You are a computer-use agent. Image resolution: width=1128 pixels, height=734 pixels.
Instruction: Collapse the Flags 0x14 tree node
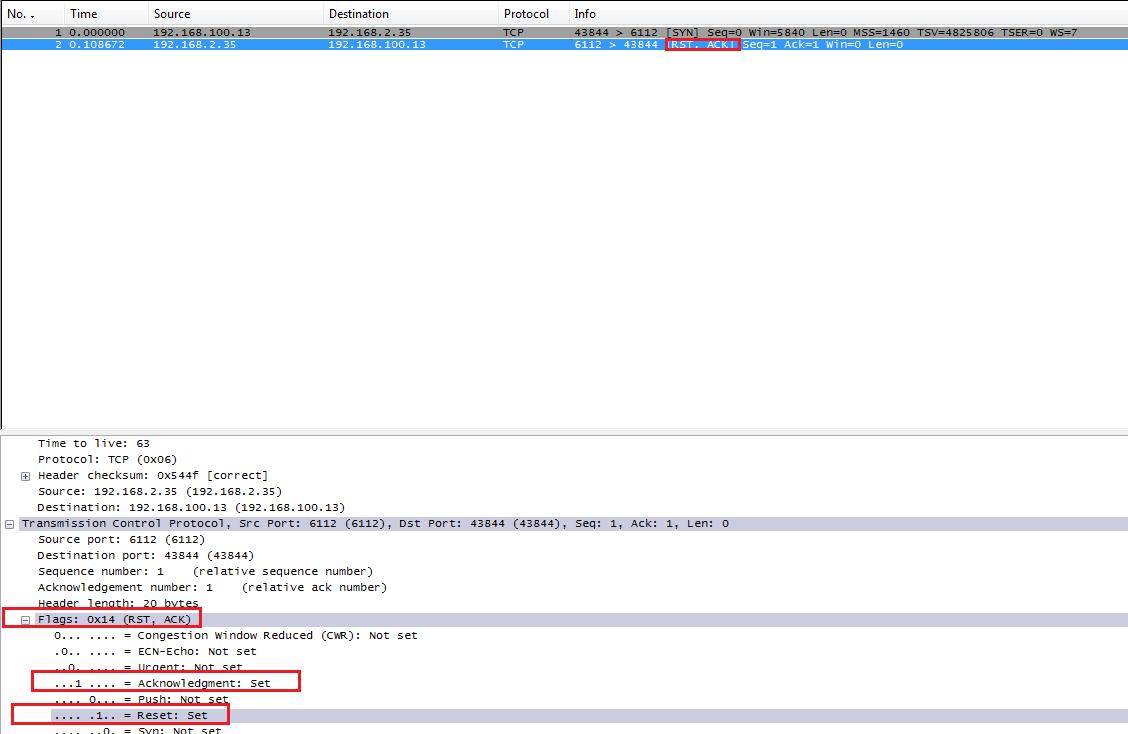pyautogui.click(x=26, y=620)
